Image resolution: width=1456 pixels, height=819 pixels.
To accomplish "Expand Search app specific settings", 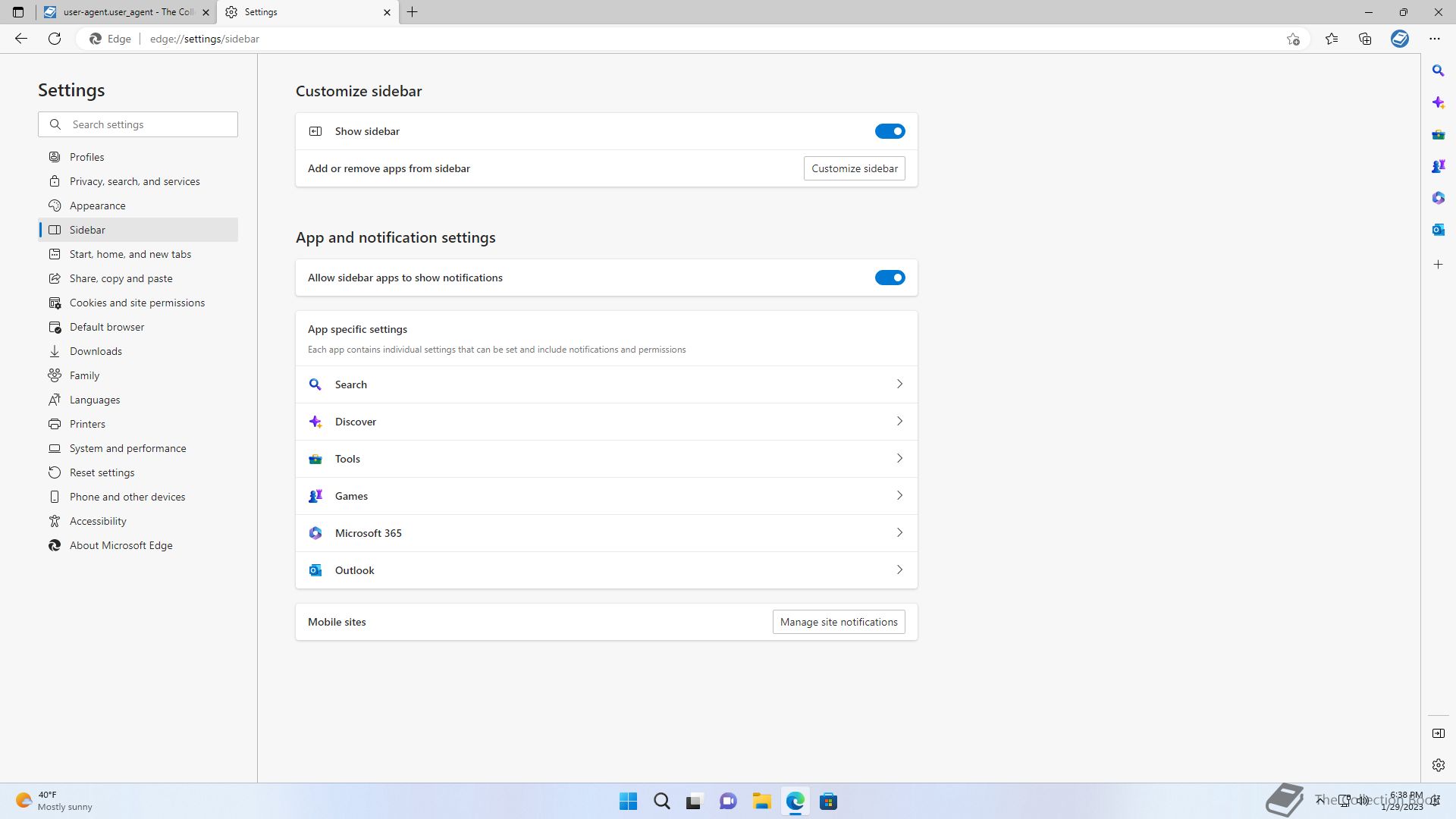I will coord(606,384).
